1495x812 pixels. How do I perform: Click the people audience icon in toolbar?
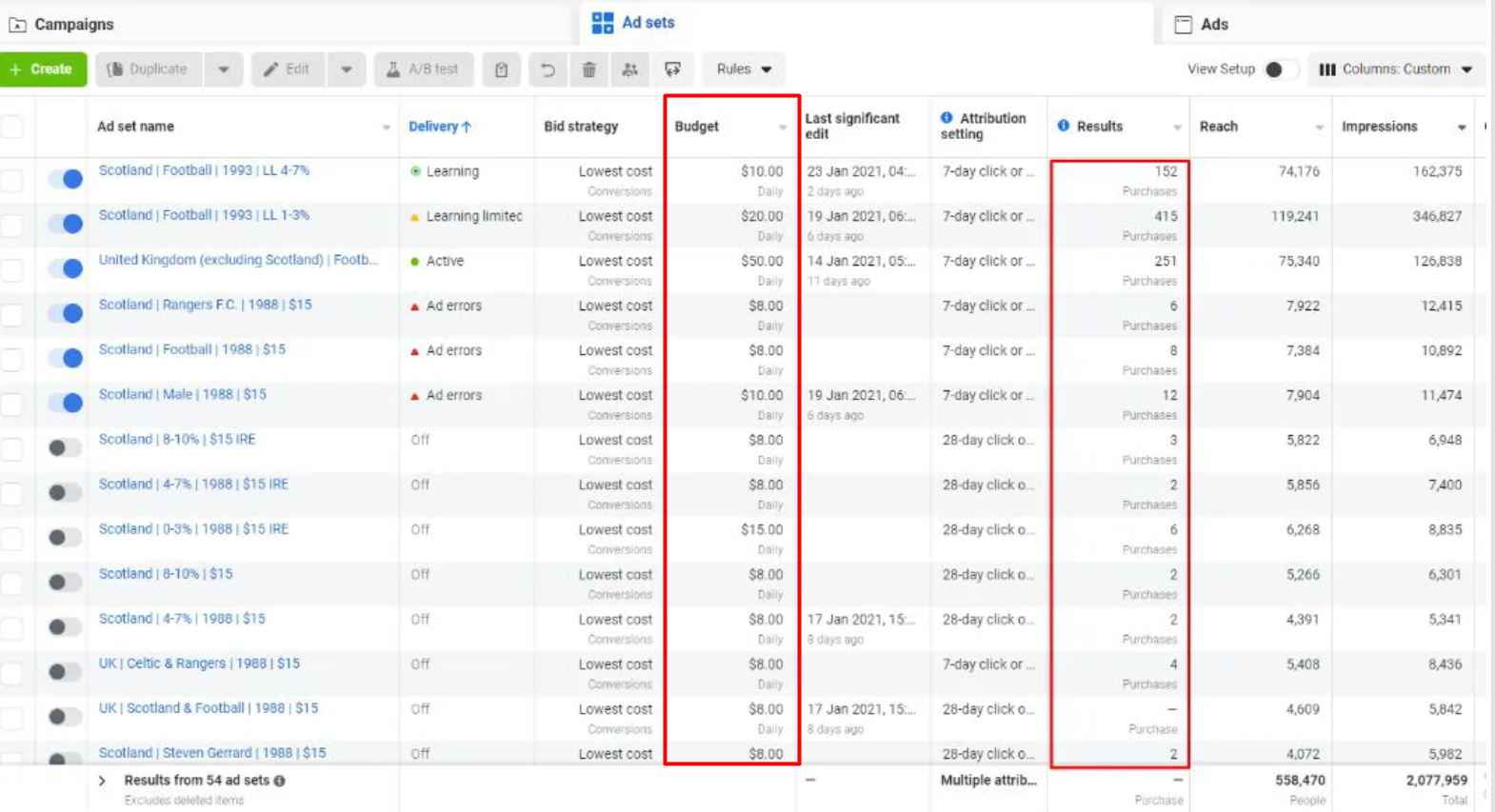(x=629, y=69)
